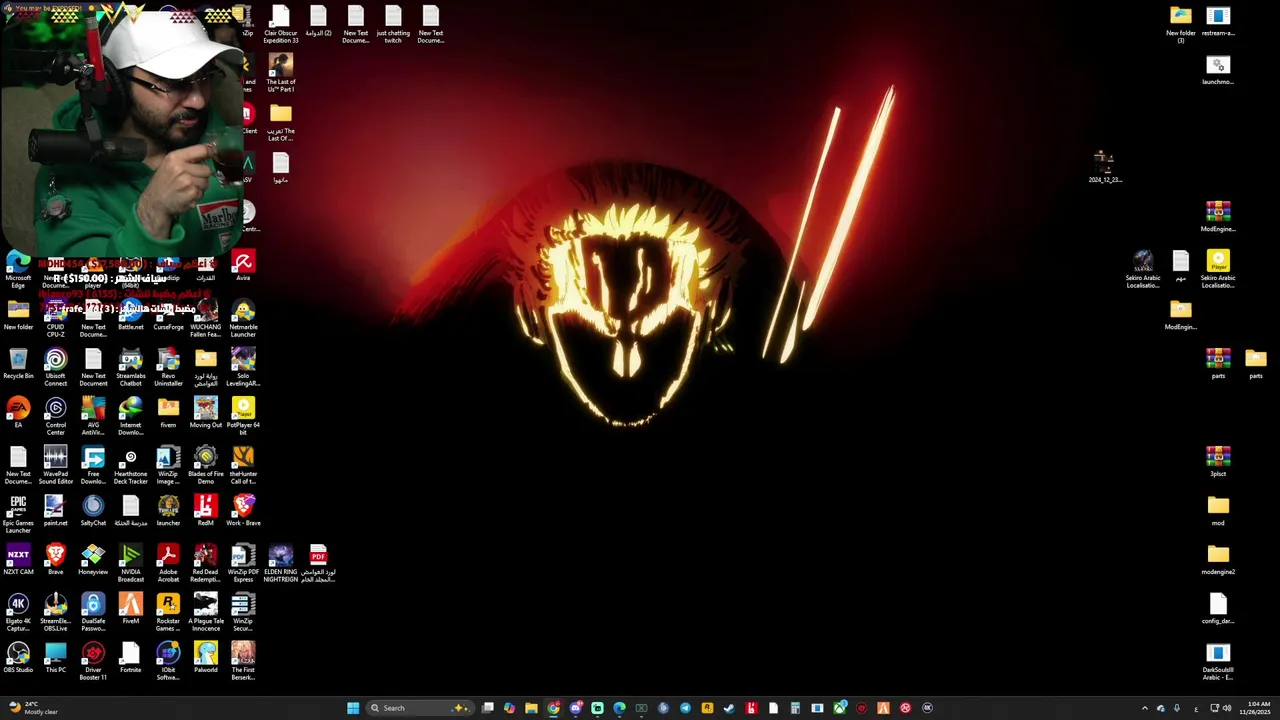Open the mod folder on desktop
This screenshot has width=1280, height=720.
pos(1218,511)
